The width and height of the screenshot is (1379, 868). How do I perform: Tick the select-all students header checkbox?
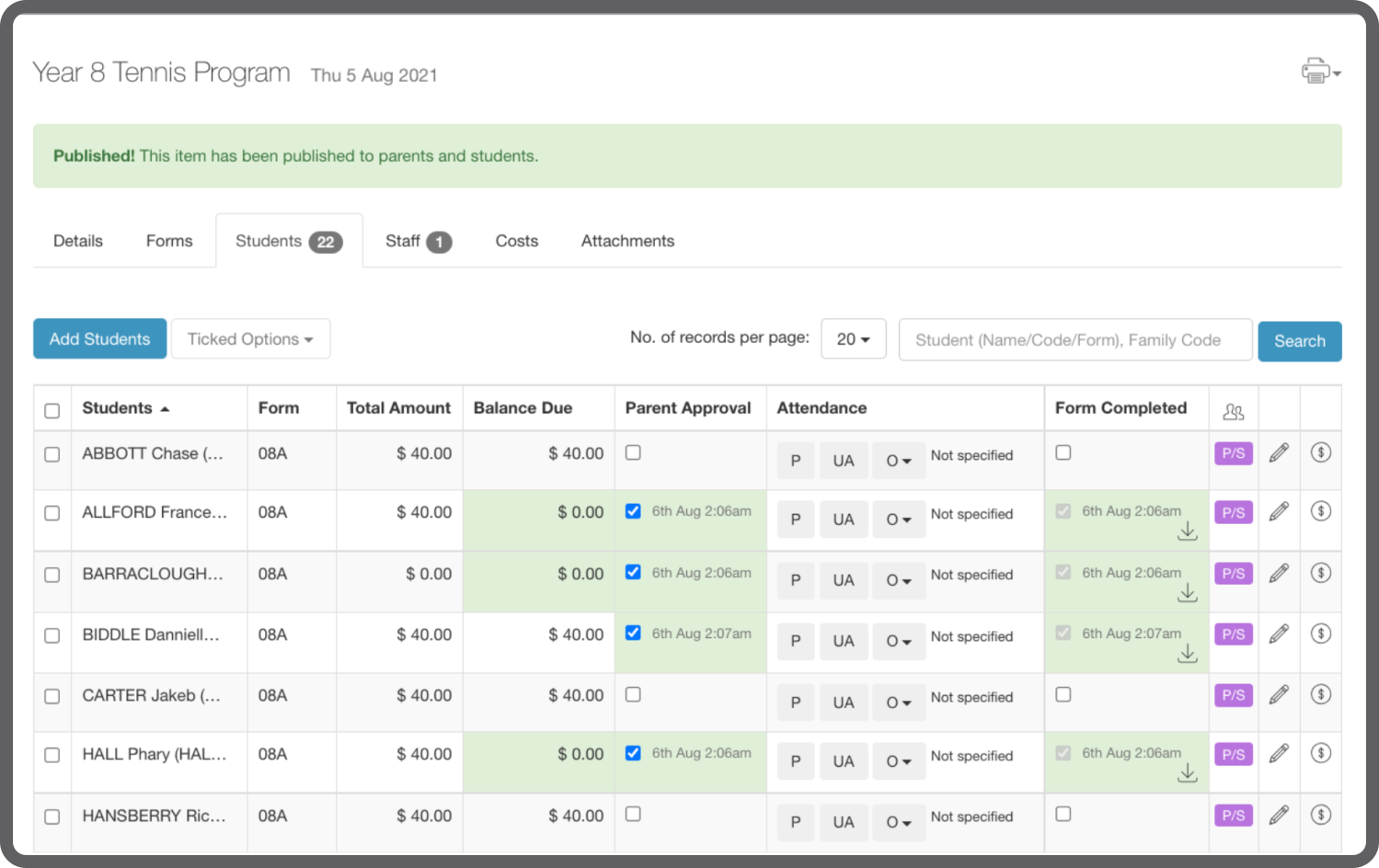click(x=52, y=411)
